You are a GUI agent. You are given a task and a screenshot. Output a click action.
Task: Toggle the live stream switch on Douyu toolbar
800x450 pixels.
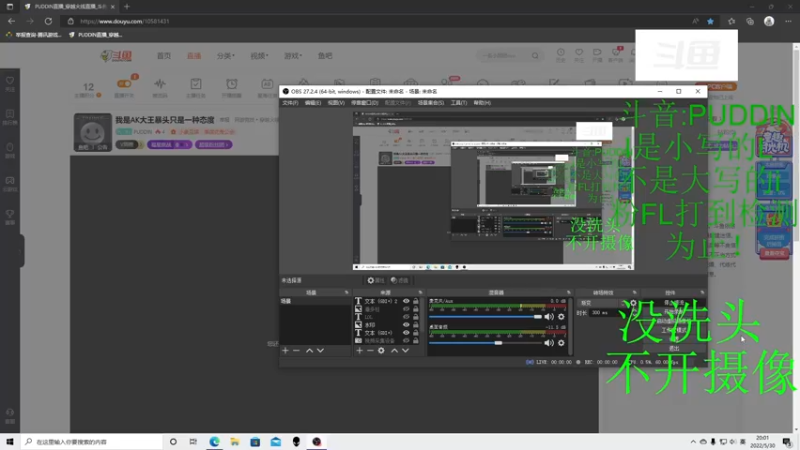124,83
